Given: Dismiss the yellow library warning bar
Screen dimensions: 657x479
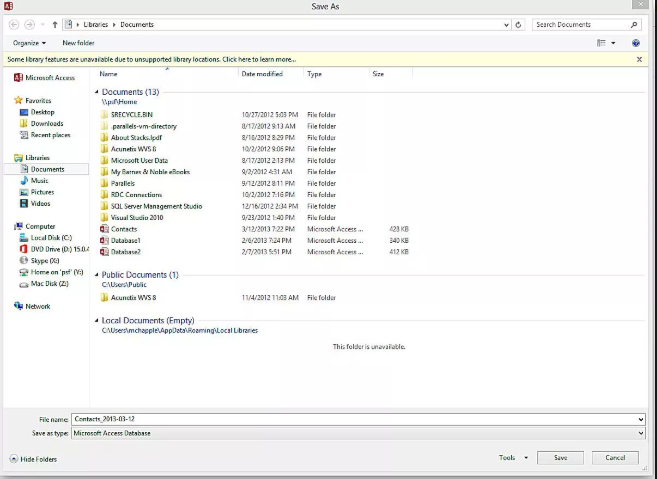Looking at the screenshot, I should point(639,60).
